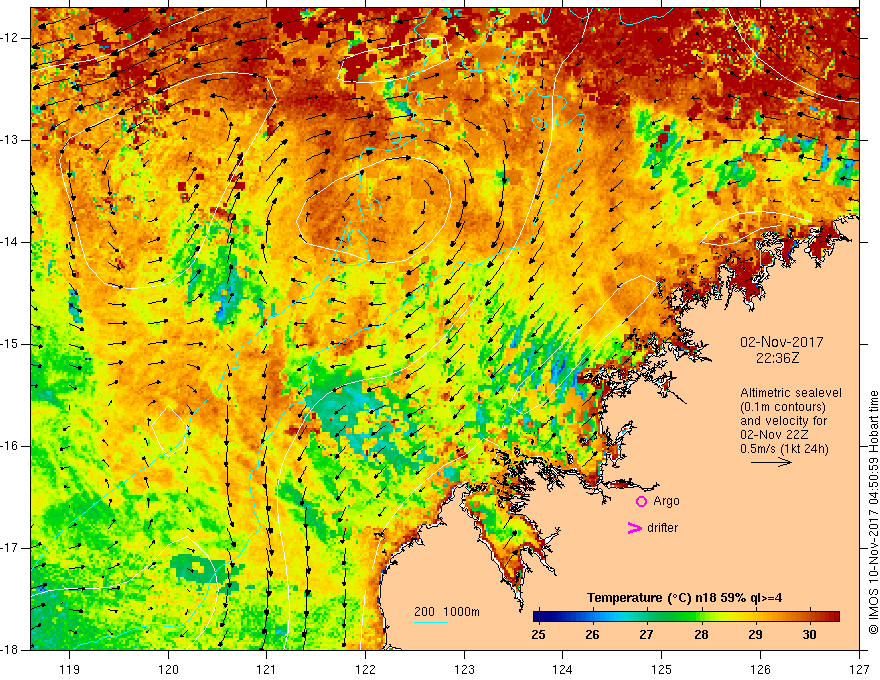Screen dimensions: 880x680
Task: Click the longitude axis label '122'
Action: click(x=365, y=669)
